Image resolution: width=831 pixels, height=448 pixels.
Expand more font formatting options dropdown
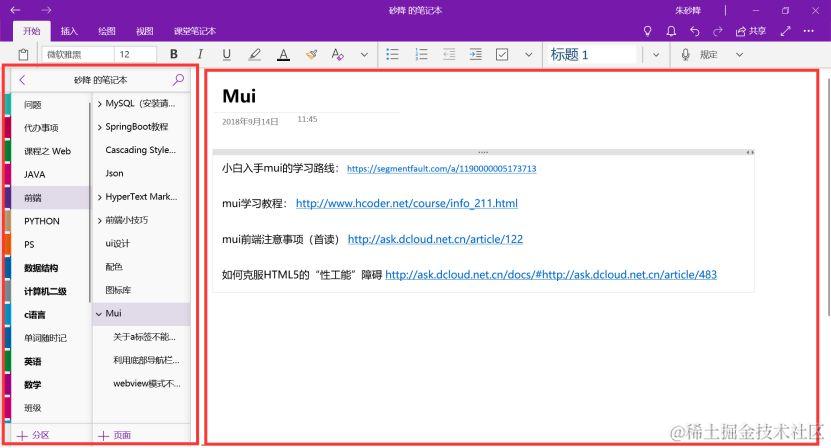[x=364, y=55]
